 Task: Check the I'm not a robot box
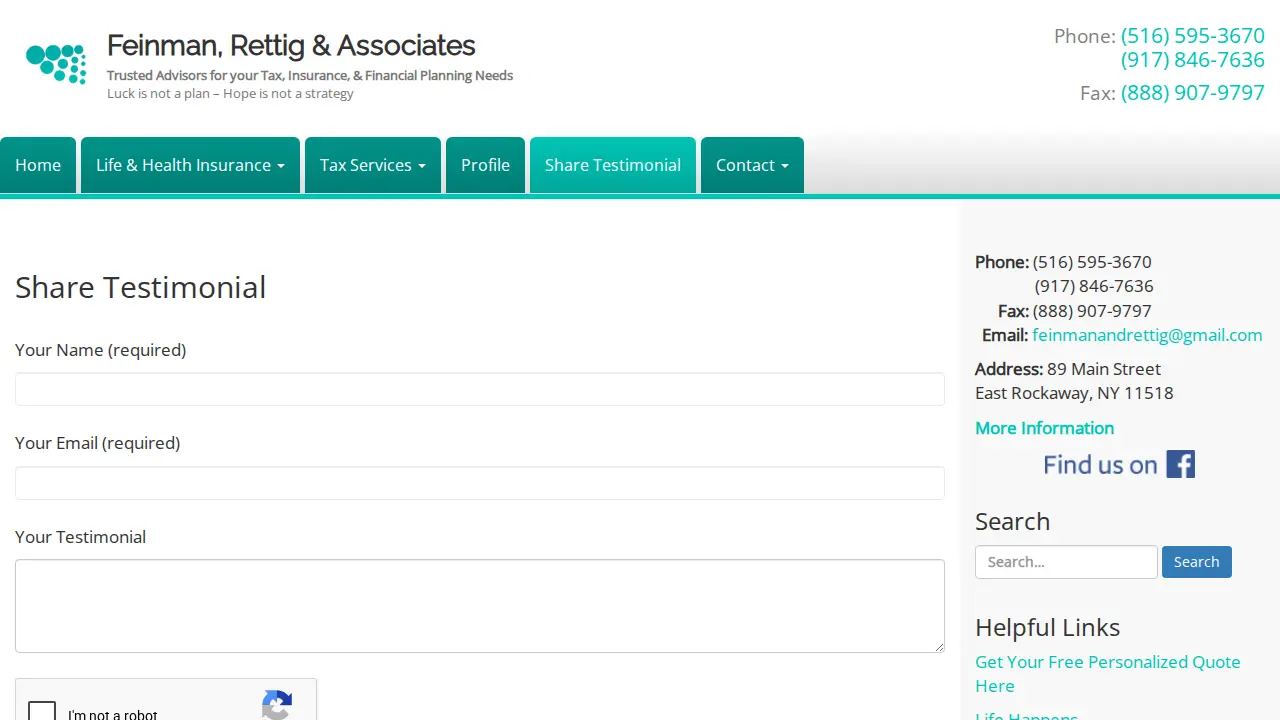click(x=42, y=711)
